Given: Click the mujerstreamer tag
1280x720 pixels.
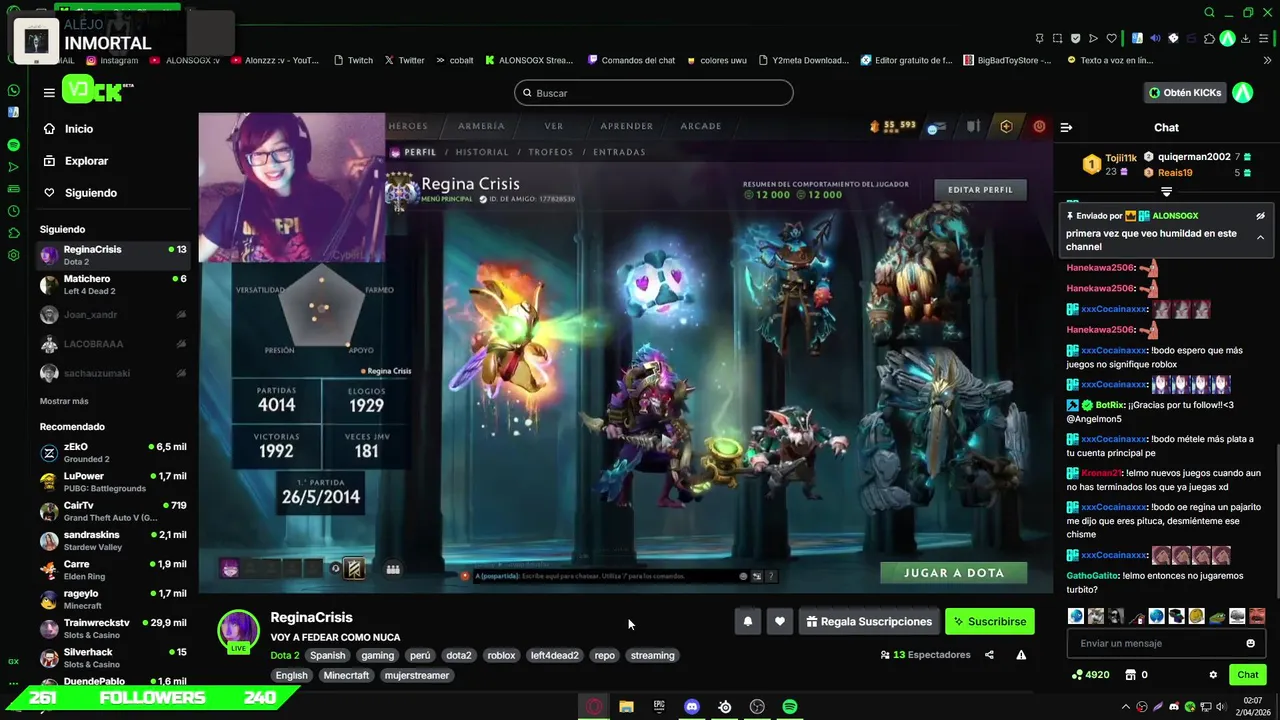Looking at the screenshot, I should point(417,676).
